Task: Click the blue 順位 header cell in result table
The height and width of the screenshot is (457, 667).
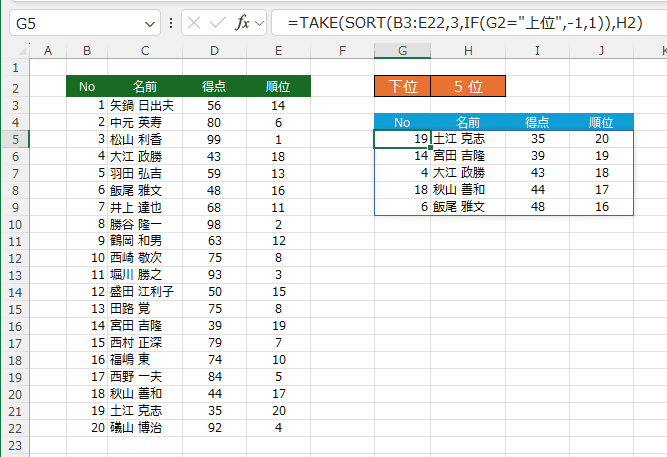Action: point(601,122)
